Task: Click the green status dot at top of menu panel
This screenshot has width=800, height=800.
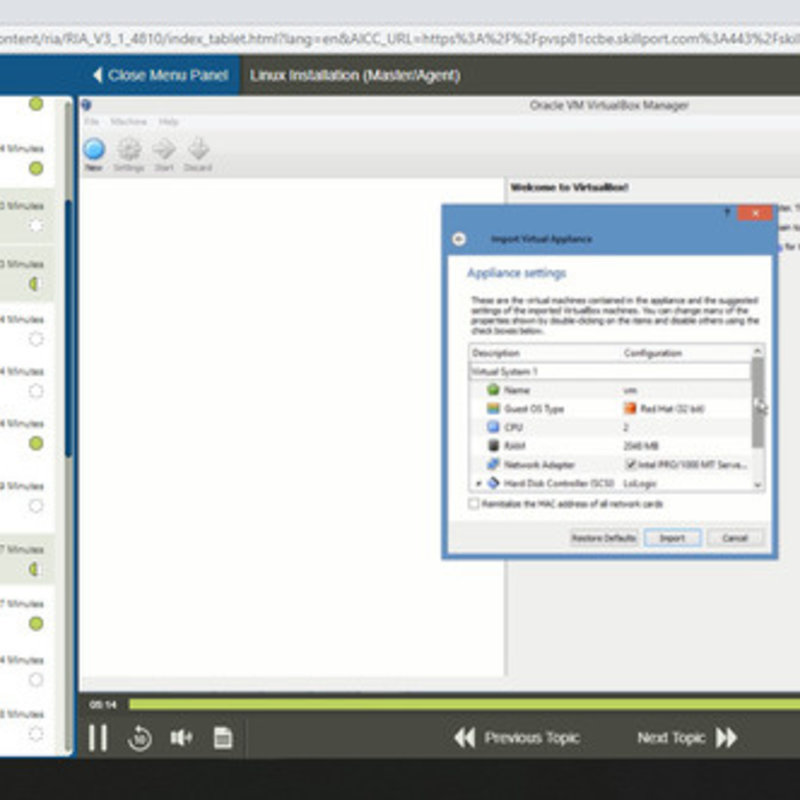Action: 36,104
